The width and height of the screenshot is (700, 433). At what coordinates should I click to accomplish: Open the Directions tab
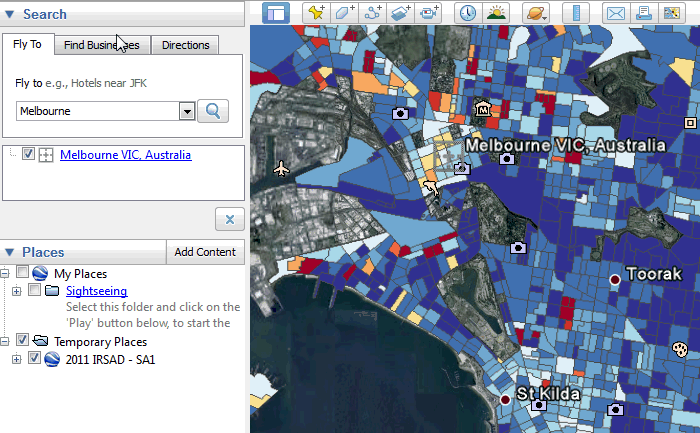pos(186,45)
